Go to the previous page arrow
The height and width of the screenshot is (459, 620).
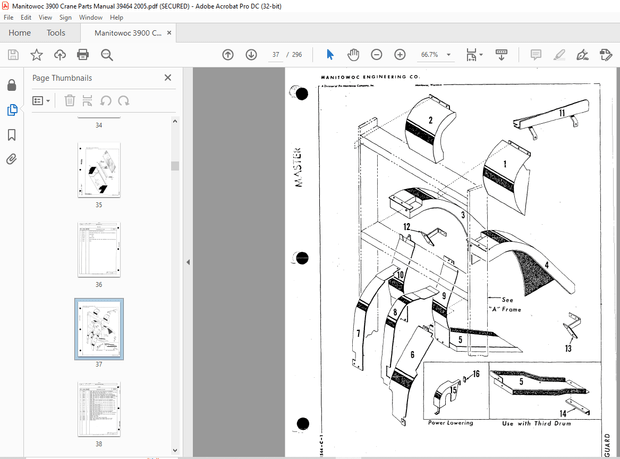click(x=228, y=55)
